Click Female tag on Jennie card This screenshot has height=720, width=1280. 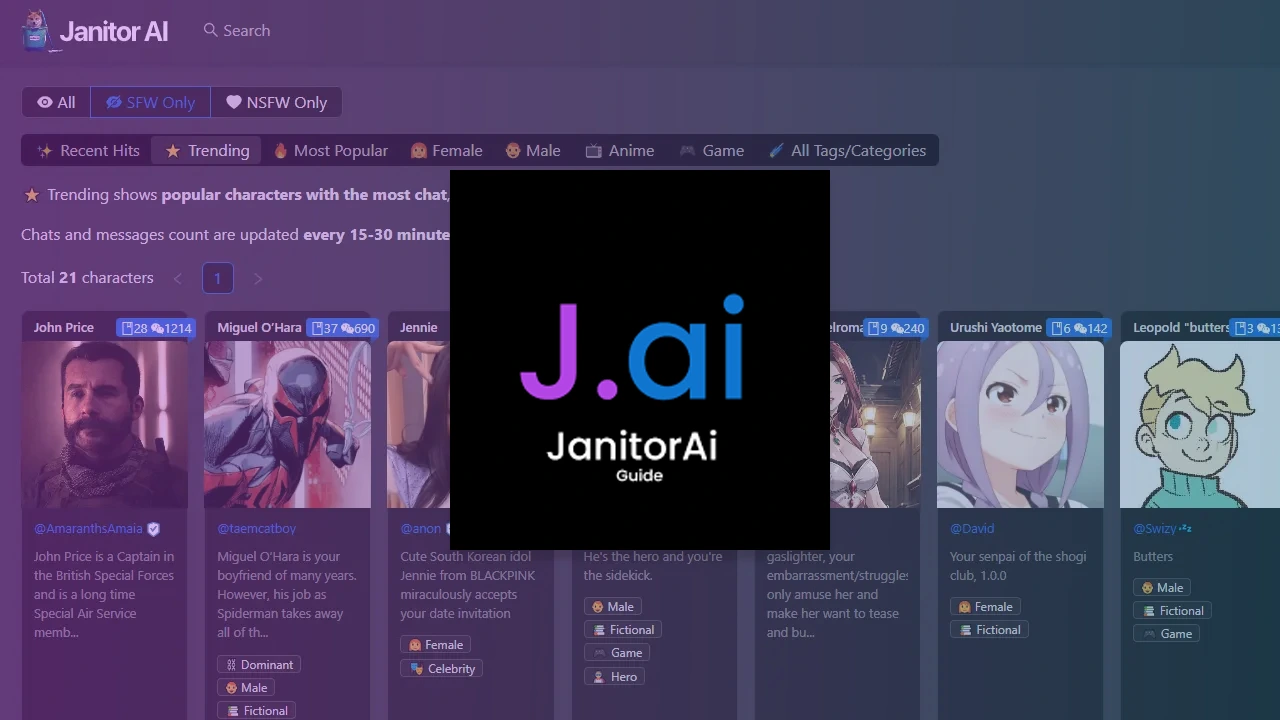pos(435,645)
